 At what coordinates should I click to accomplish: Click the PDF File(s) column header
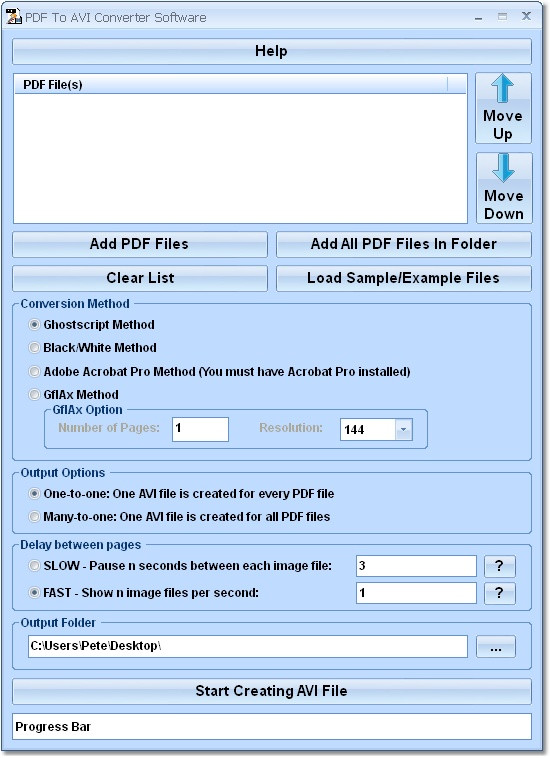click(231, 85)
